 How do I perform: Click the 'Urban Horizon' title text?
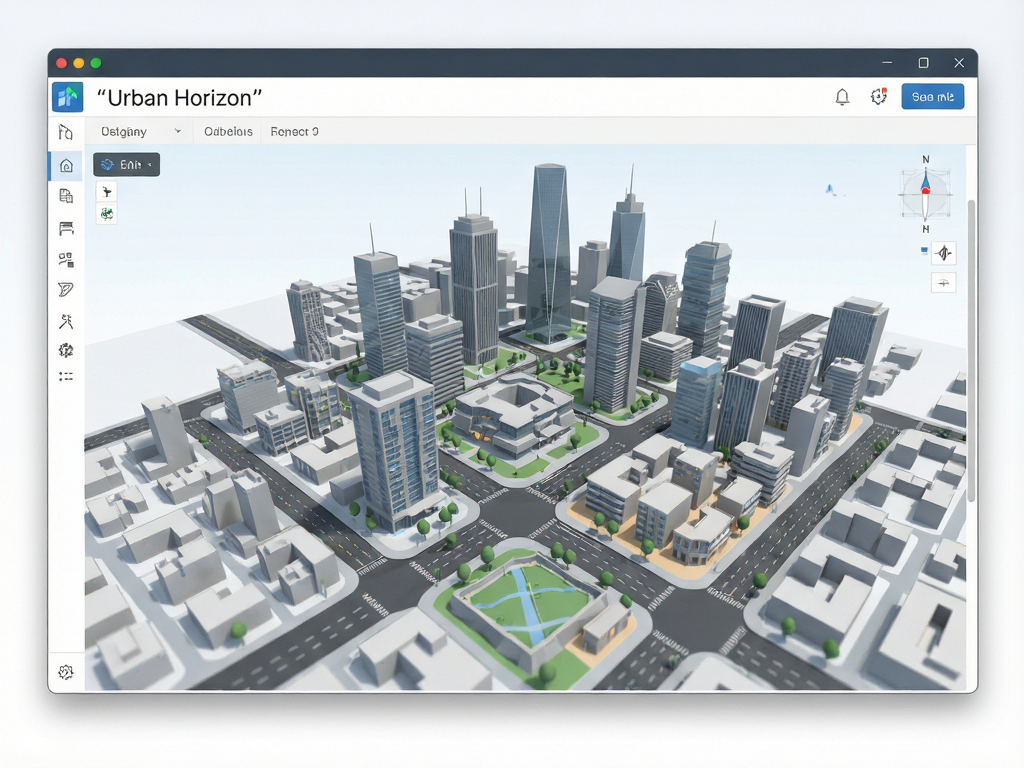pyautogui.click(x=179, y=98)
